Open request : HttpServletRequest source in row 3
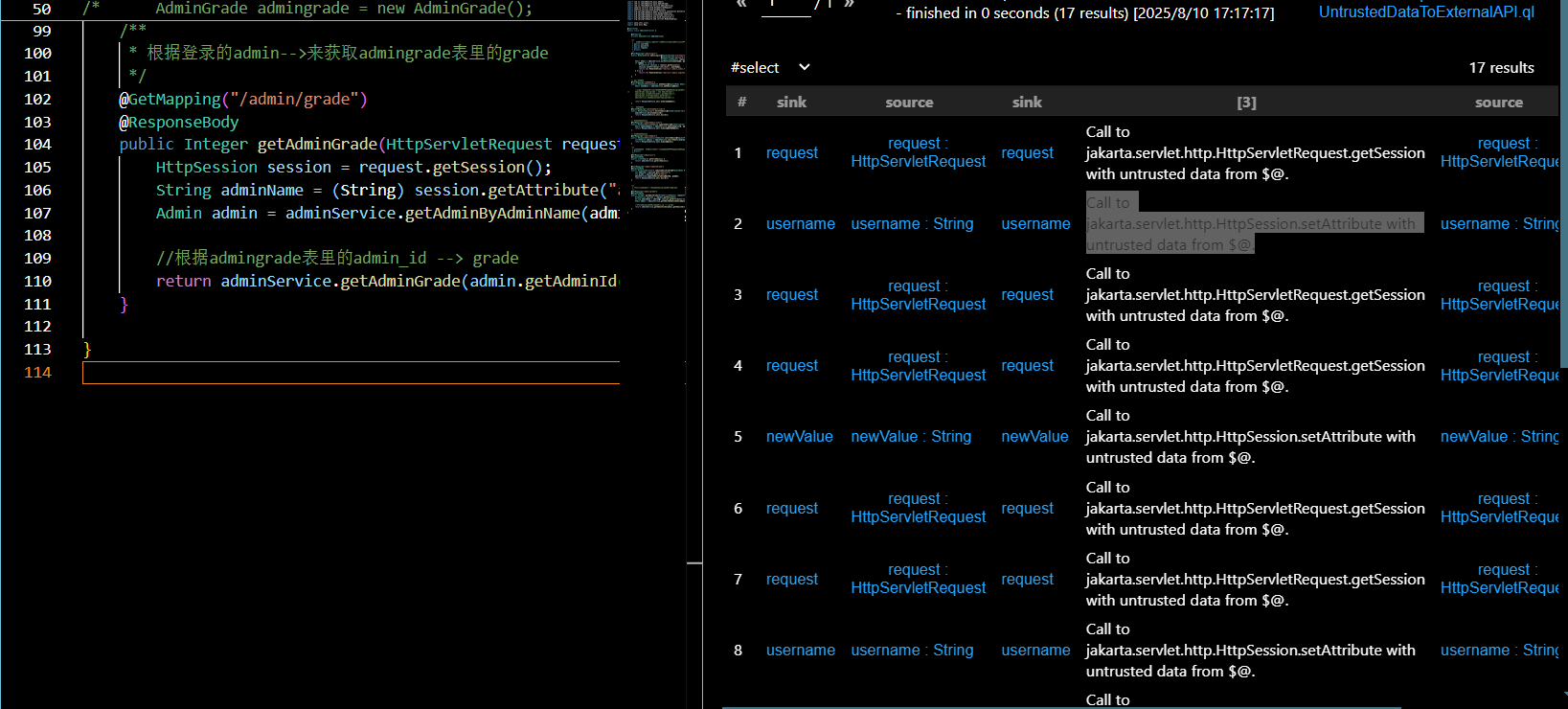 pos(918,295)
